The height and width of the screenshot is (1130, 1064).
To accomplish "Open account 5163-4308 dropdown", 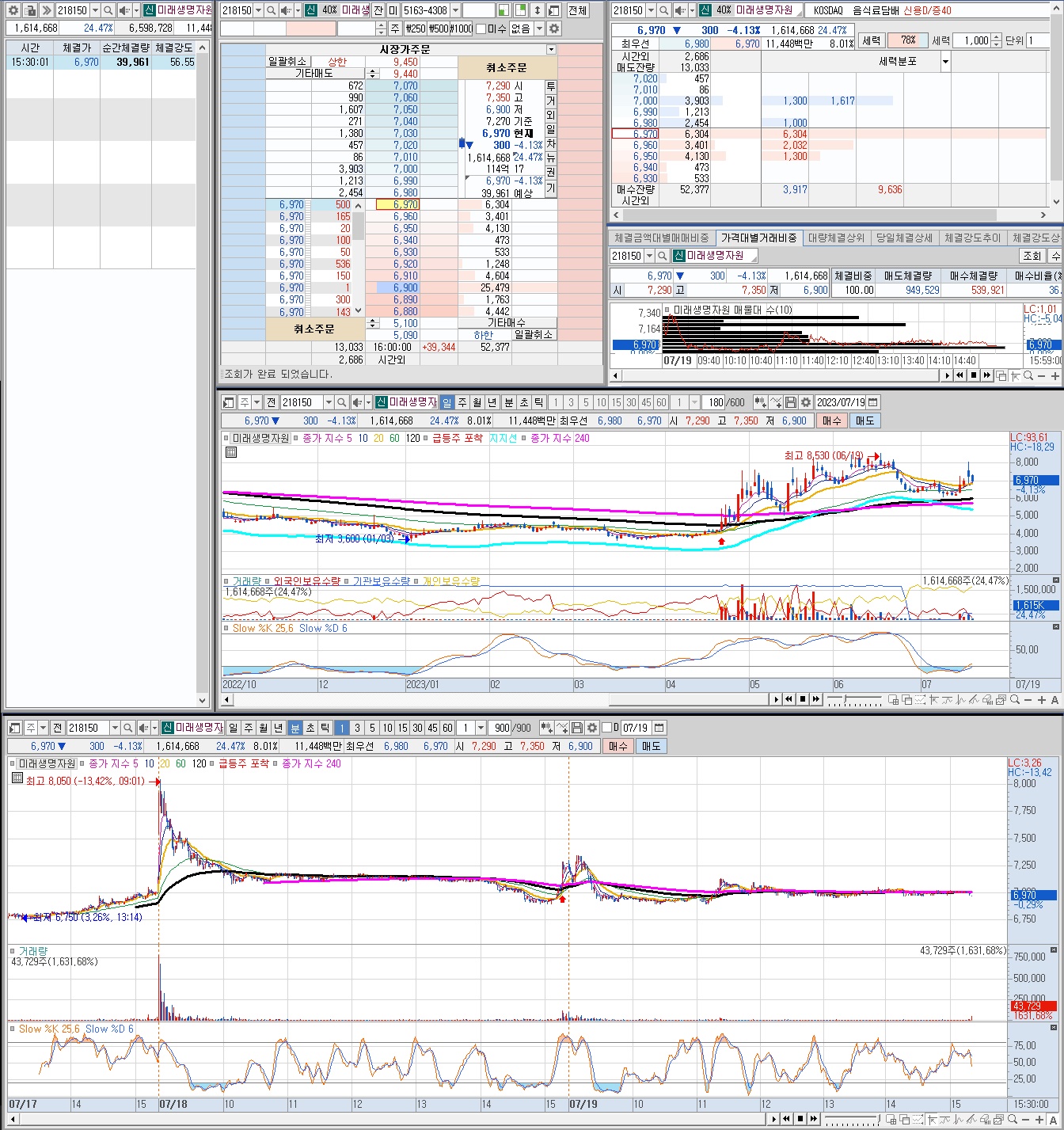I will pos(455,10).
